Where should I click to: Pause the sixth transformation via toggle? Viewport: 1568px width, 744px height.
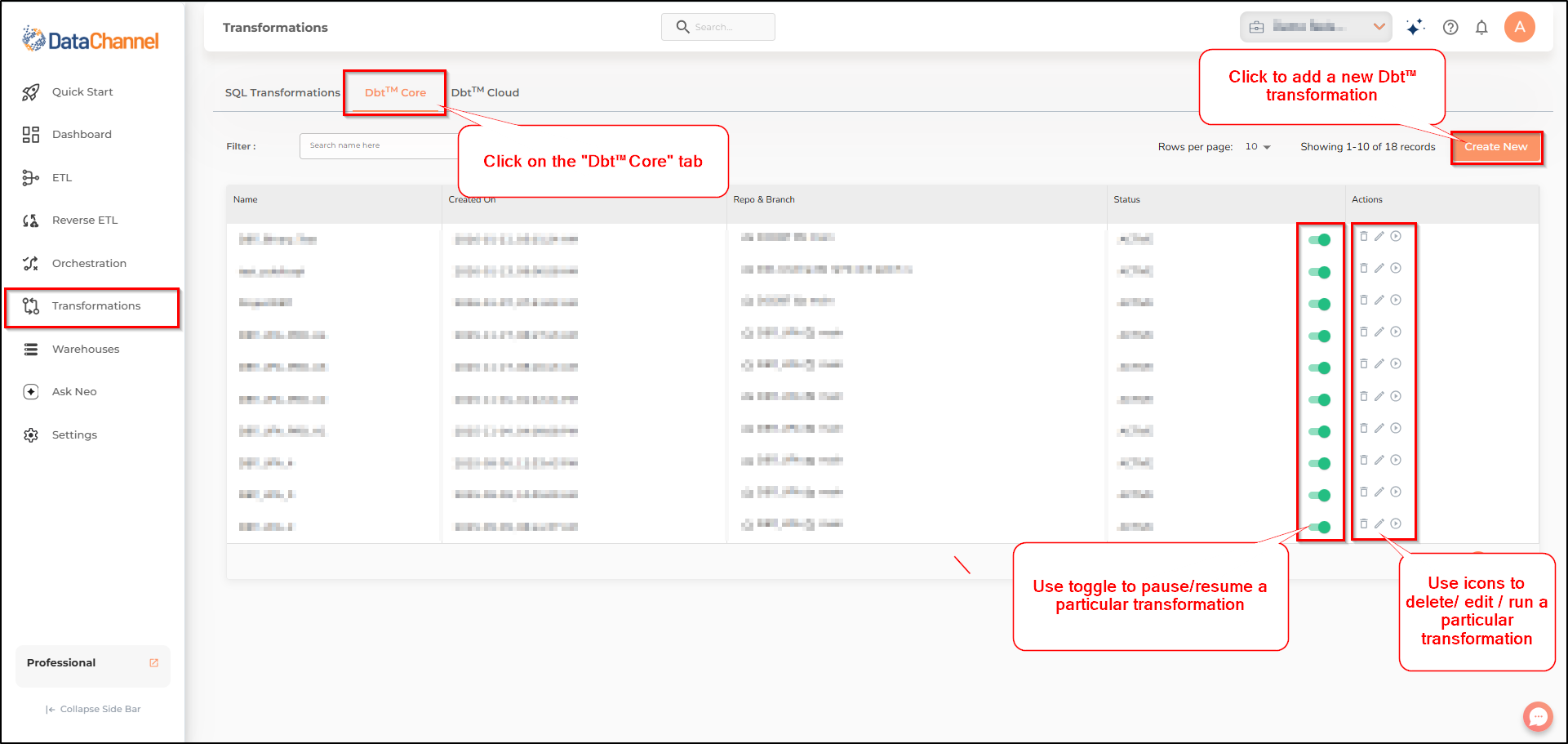pyautogui.click(x=1319, y=399)
